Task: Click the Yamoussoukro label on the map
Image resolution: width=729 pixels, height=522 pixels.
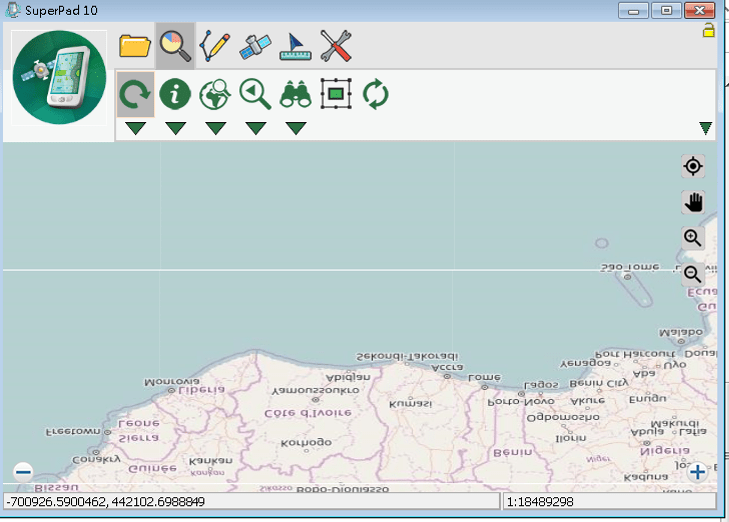Action: 315,390
